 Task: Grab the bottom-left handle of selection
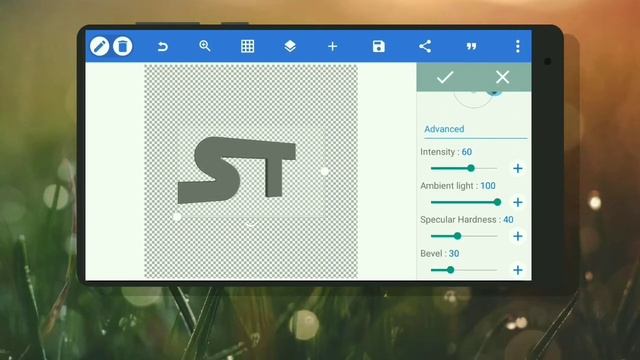(177, 217)
